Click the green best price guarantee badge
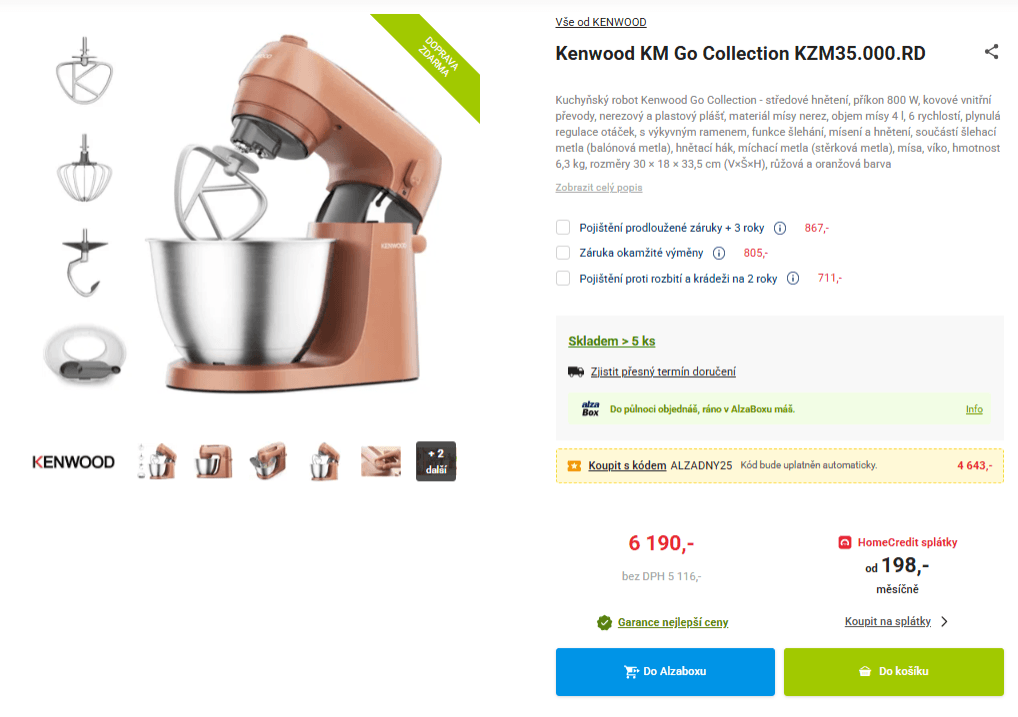Viewport: 1018px width, 717px height. click(x=604, y=623)
